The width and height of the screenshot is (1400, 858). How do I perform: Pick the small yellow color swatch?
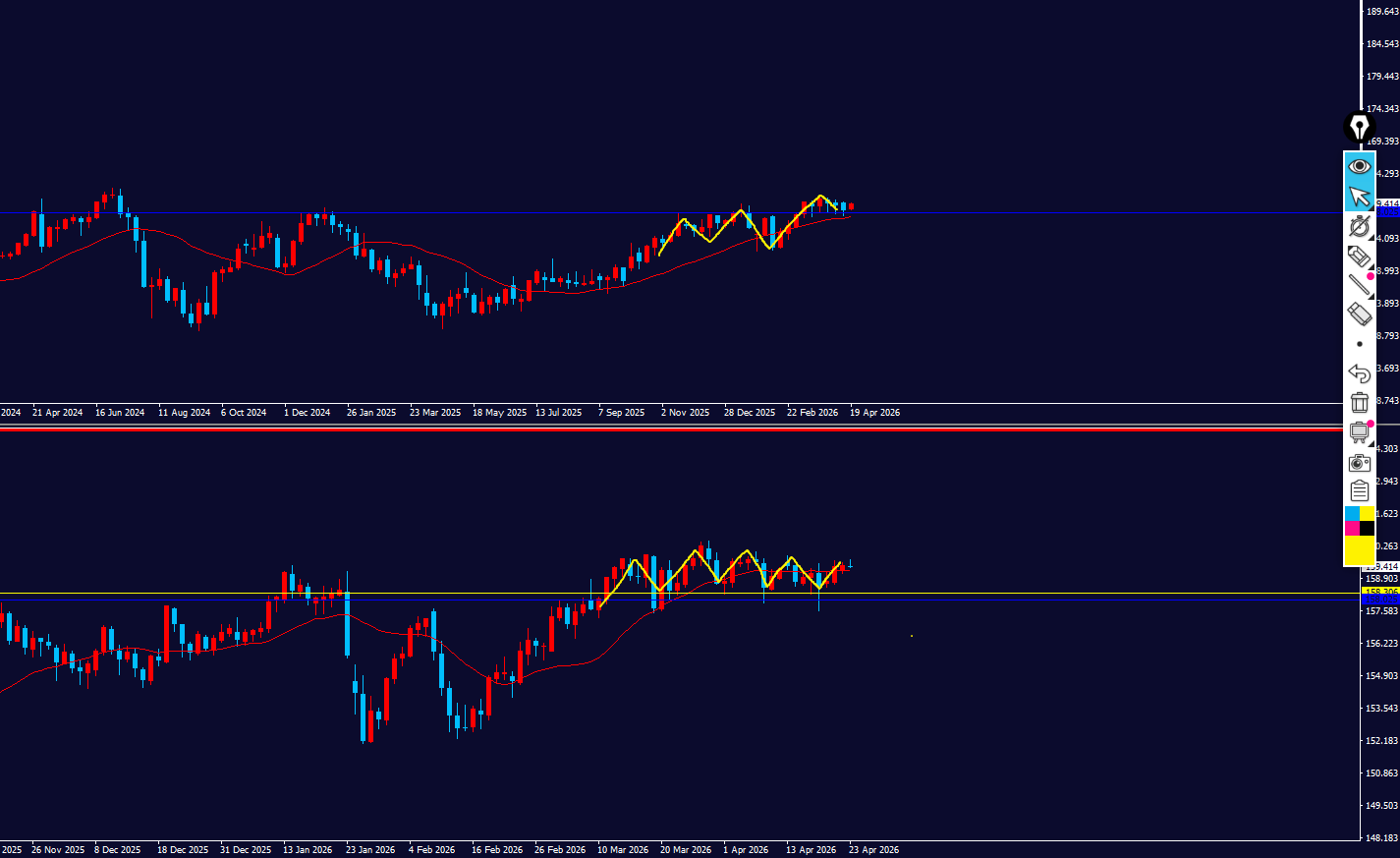coord(1368,514)
